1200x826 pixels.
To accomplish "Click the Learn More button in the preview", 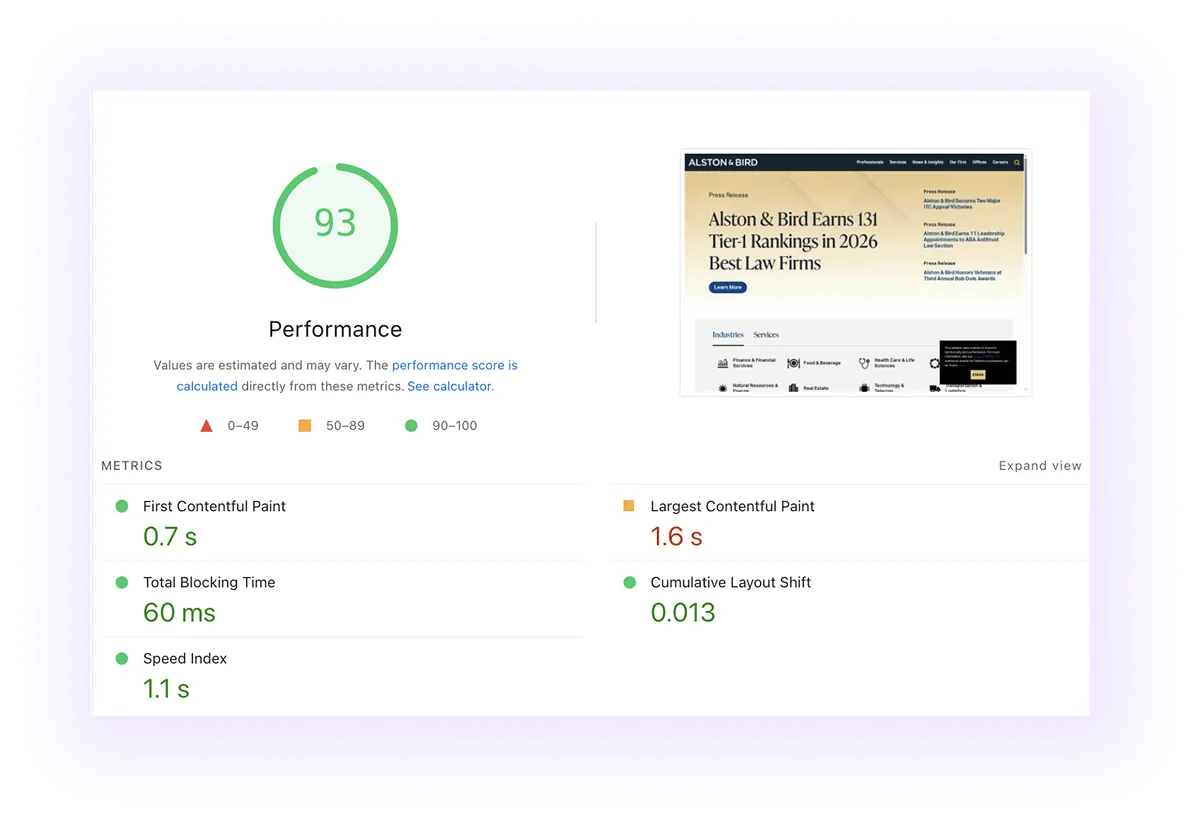I will click(x=726, y=287).
